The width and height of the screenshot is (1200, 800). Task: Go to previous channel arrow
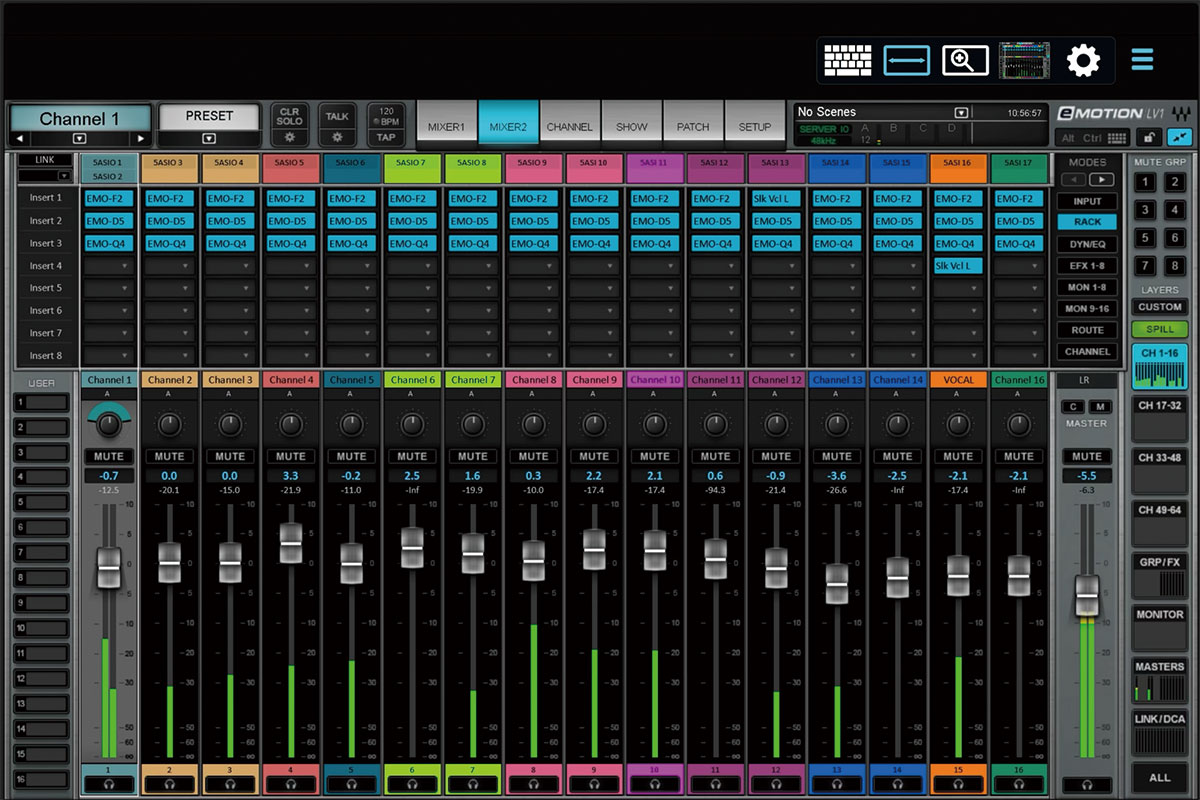(x=18, y=139)
